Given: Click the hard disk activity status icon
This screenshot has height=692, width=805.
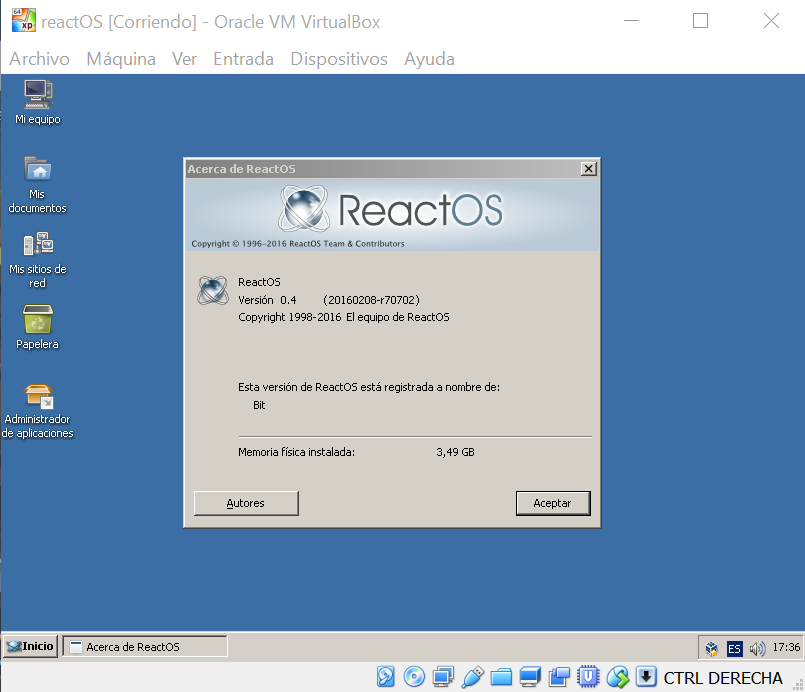Looking at the screenshot, I should pos(386,677).
